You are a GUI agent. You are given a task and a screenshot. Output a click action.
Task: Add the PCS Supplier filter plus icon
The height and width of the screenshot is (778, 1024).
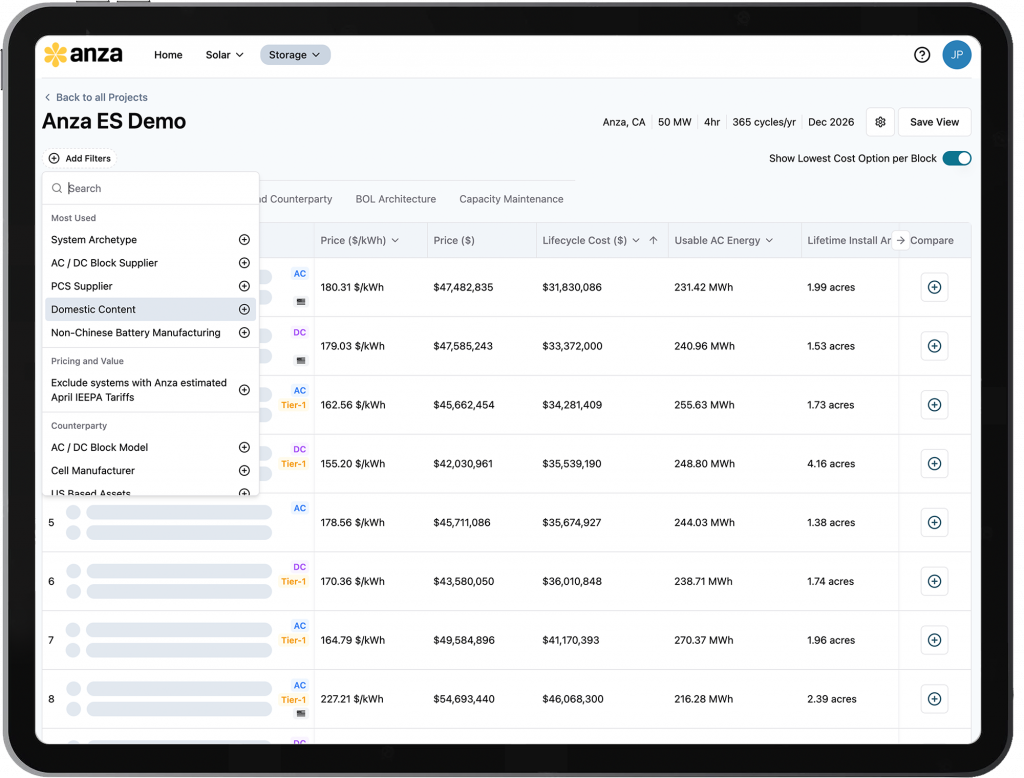coord(244,286)
